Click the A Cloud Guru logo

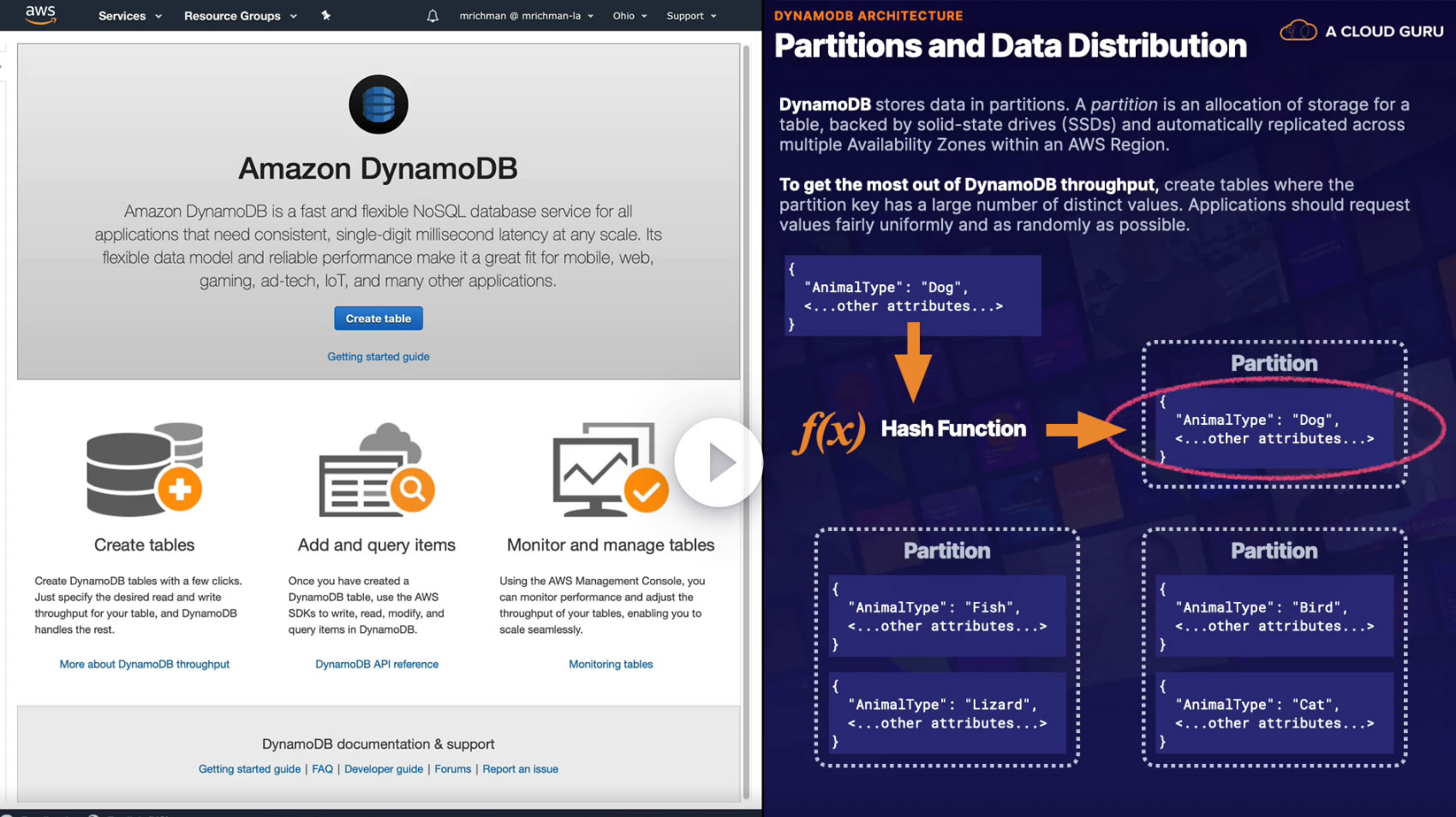pyautogui.click(x=1362, y=31)
